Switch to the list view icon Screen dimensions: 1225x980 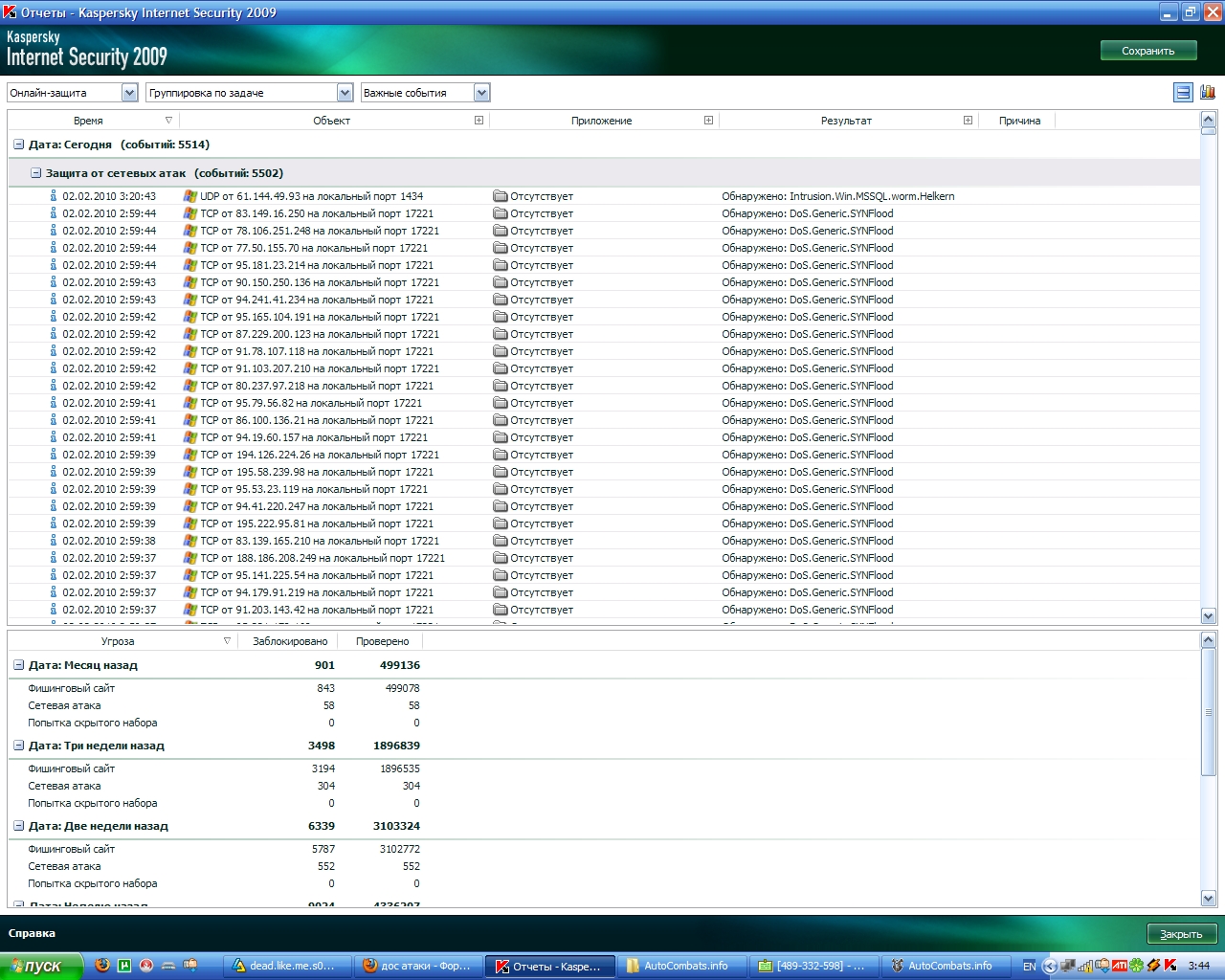coord(1183,93)
